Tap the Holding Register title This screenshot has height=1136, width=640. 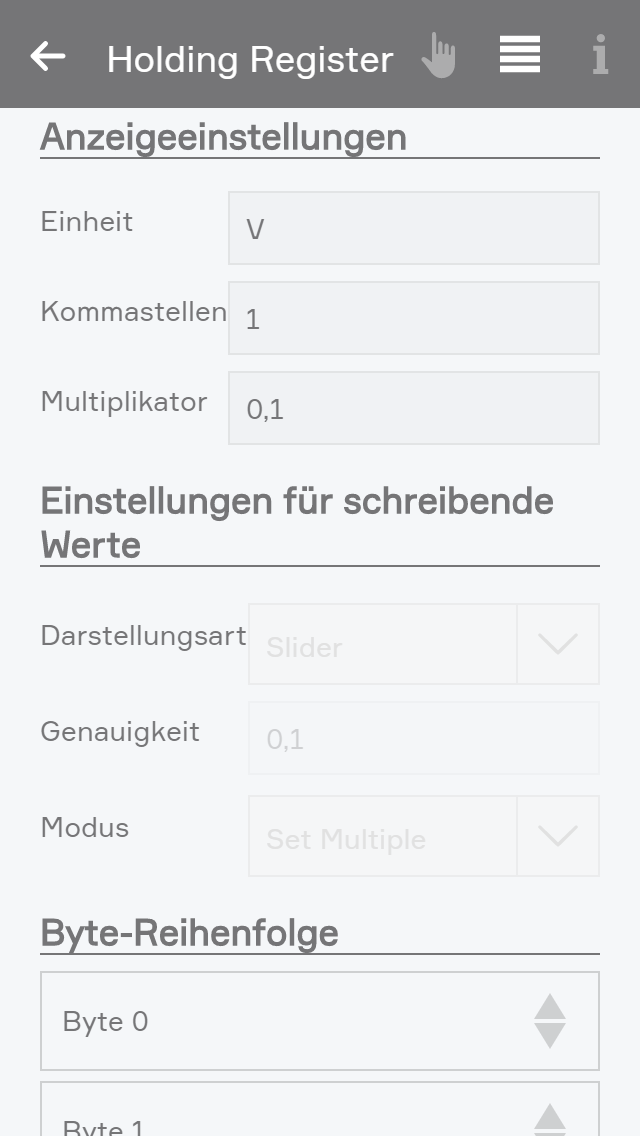[x=250, y=59]
